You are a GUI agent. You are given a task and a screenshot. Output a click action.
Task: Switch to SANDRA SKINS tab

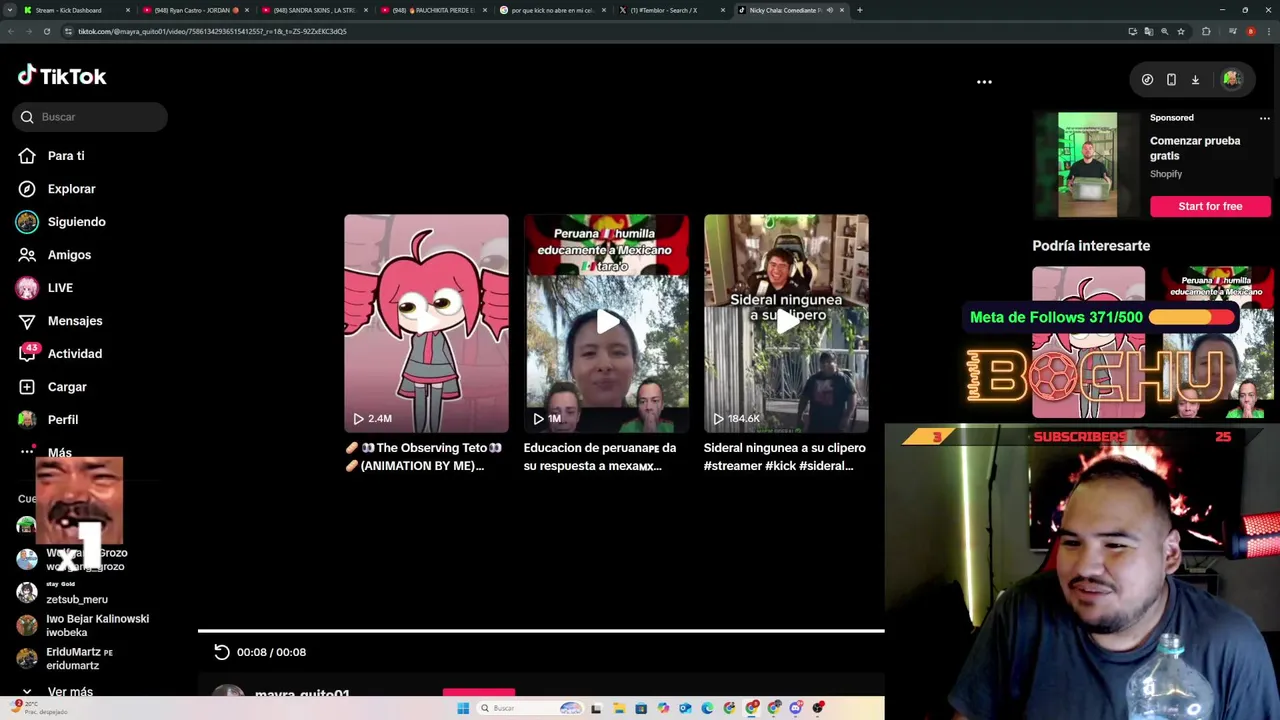click(x=315, y=10)
